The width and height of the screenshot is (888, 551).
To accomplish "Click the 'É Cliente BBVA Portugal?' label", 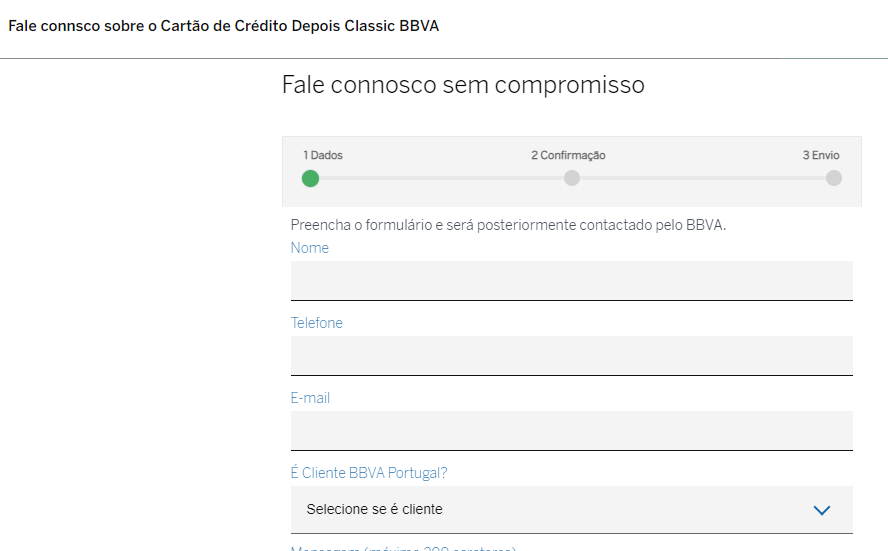I will pyautogui.click(x=369, y=473).
